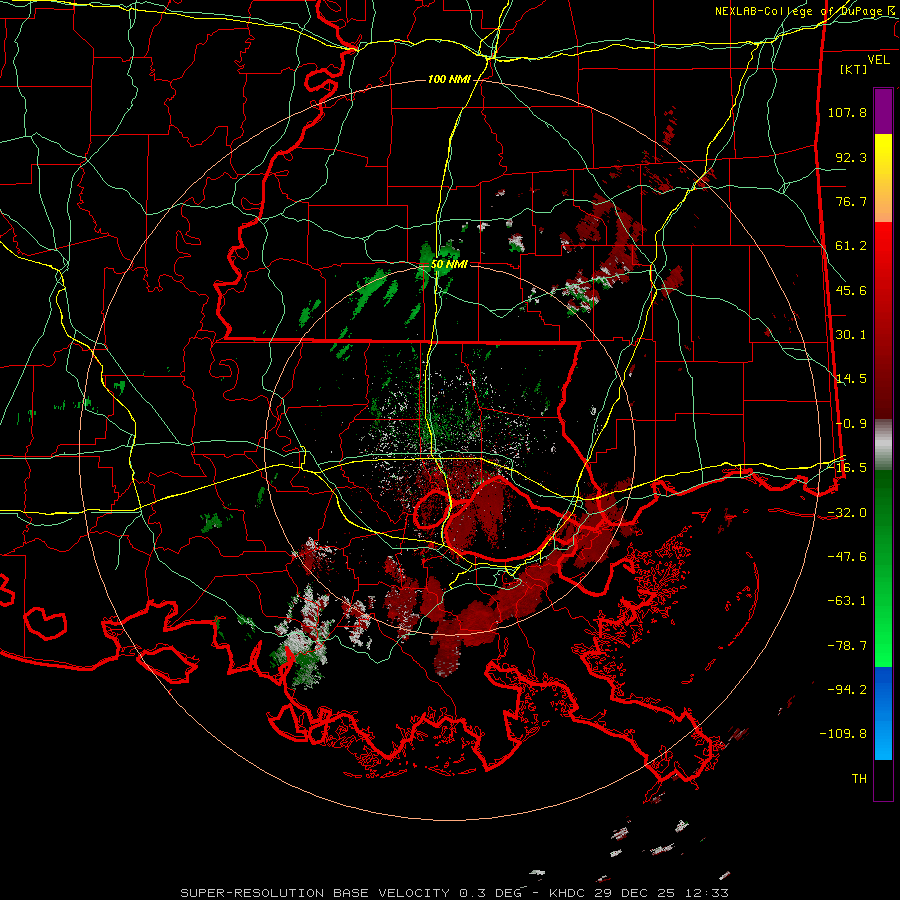Screen dimensions: 900x900
Task: Click the 50 NMI range ring label
Action: [449, 265]
